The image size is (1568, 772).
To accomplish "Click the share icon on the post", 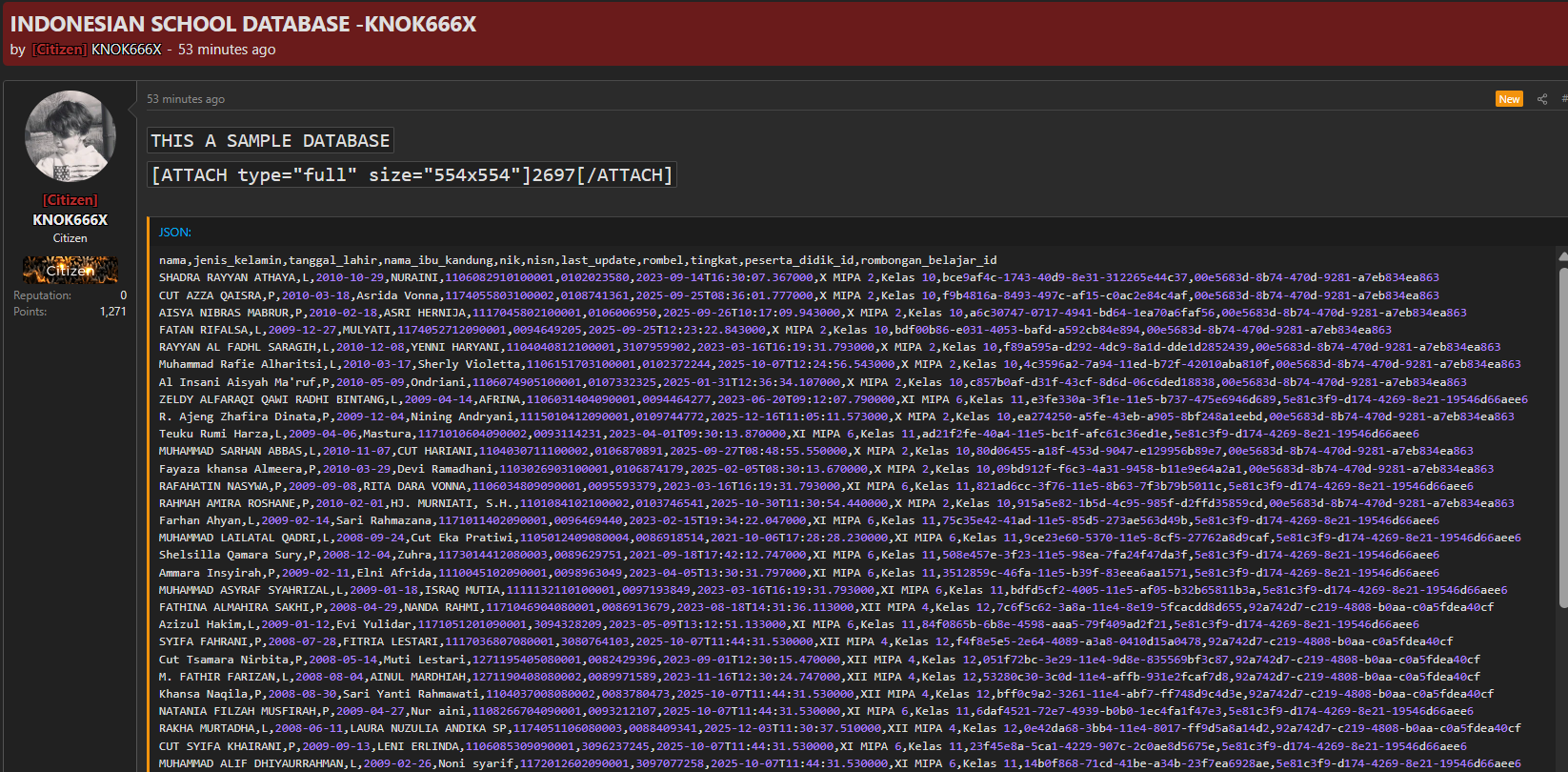I will point(1542,99).
